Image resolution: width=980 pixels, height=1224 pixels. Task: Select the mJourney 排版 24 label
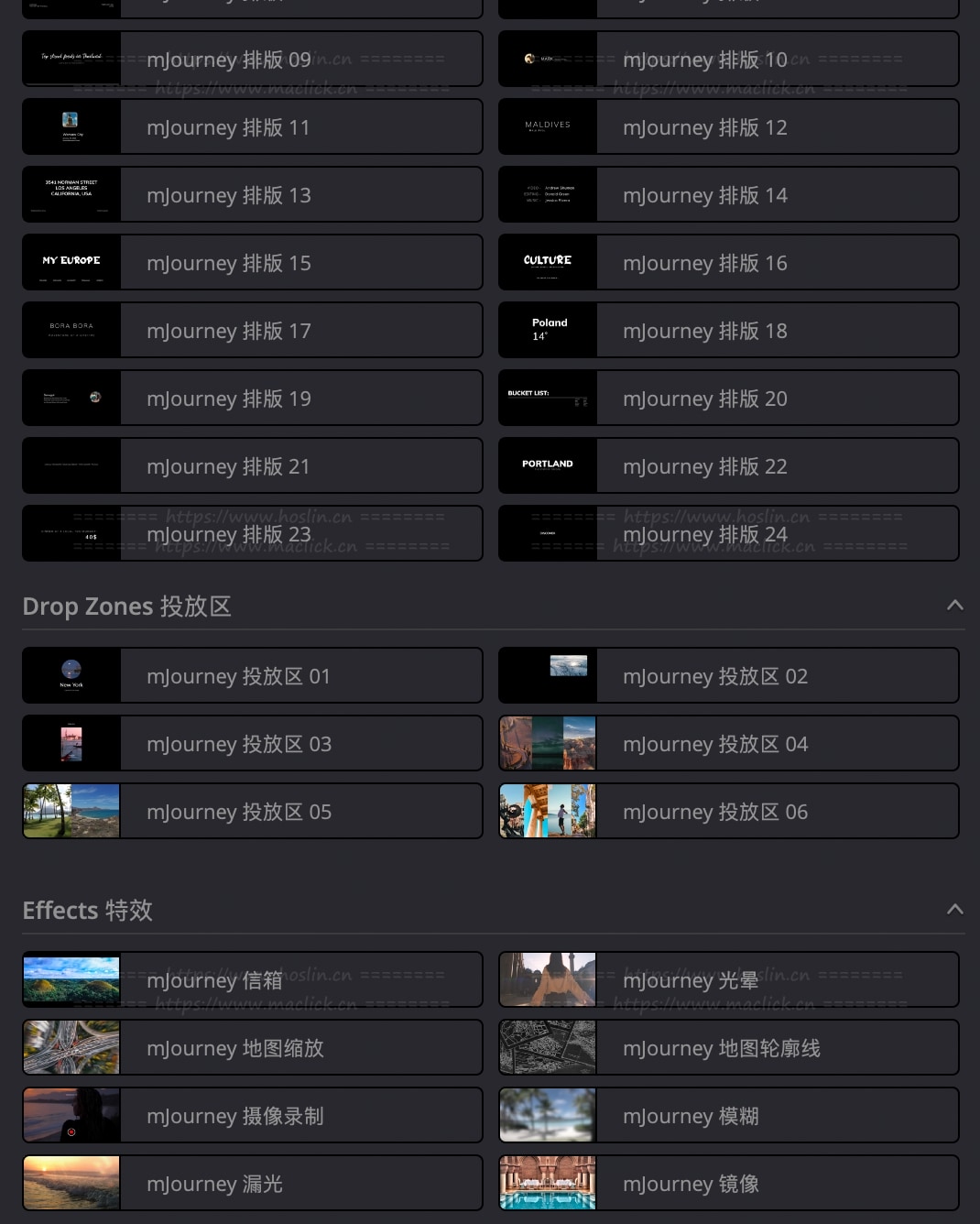(x=705, y=534)
